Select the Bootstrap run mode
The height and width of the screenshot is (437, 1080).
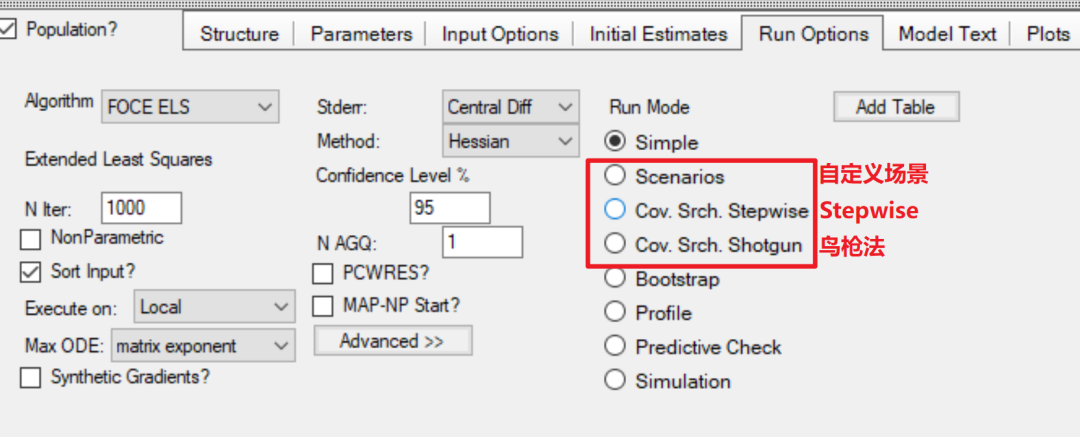(x=616, y=279)
